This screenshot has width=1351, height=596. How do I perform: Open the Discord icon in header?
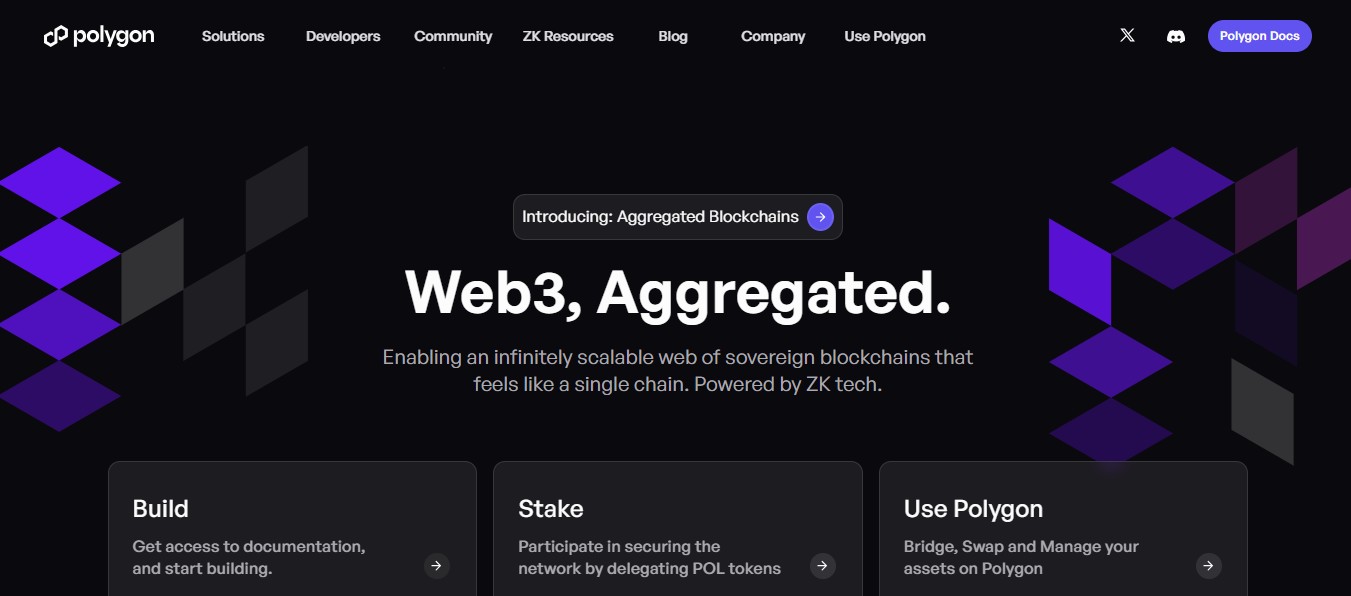click(x=1176, y=36)
